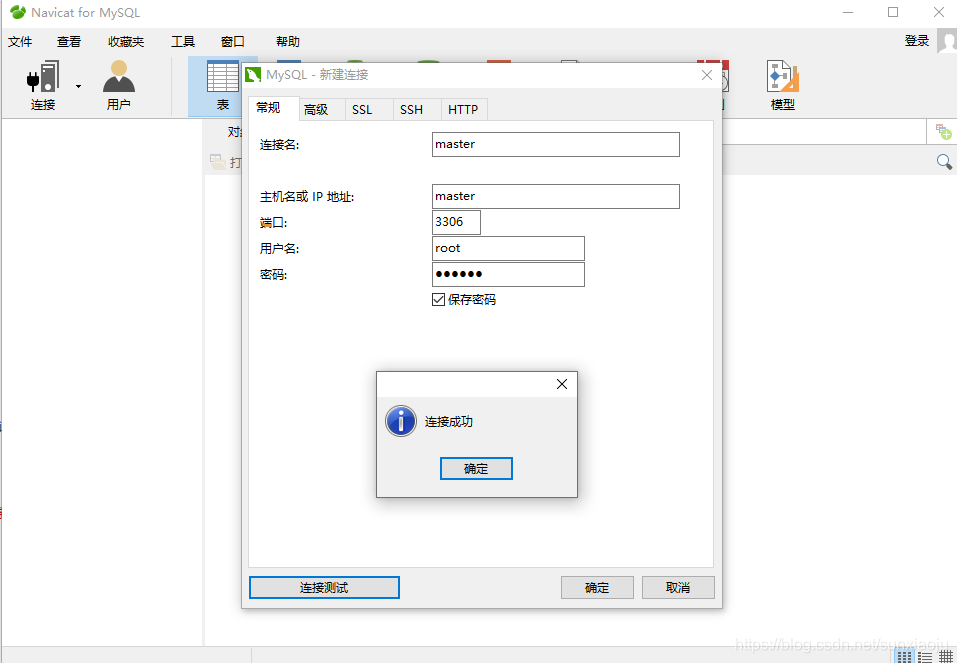Click the add object icon at right
957x663 pixels.
coord(944,132)
